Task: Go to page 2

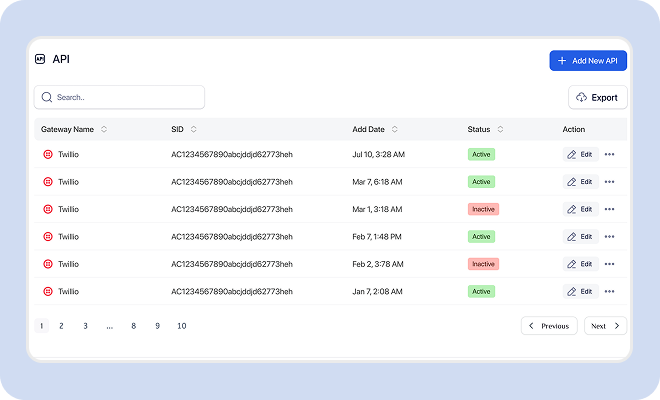Action: click(x=61, y=326)
